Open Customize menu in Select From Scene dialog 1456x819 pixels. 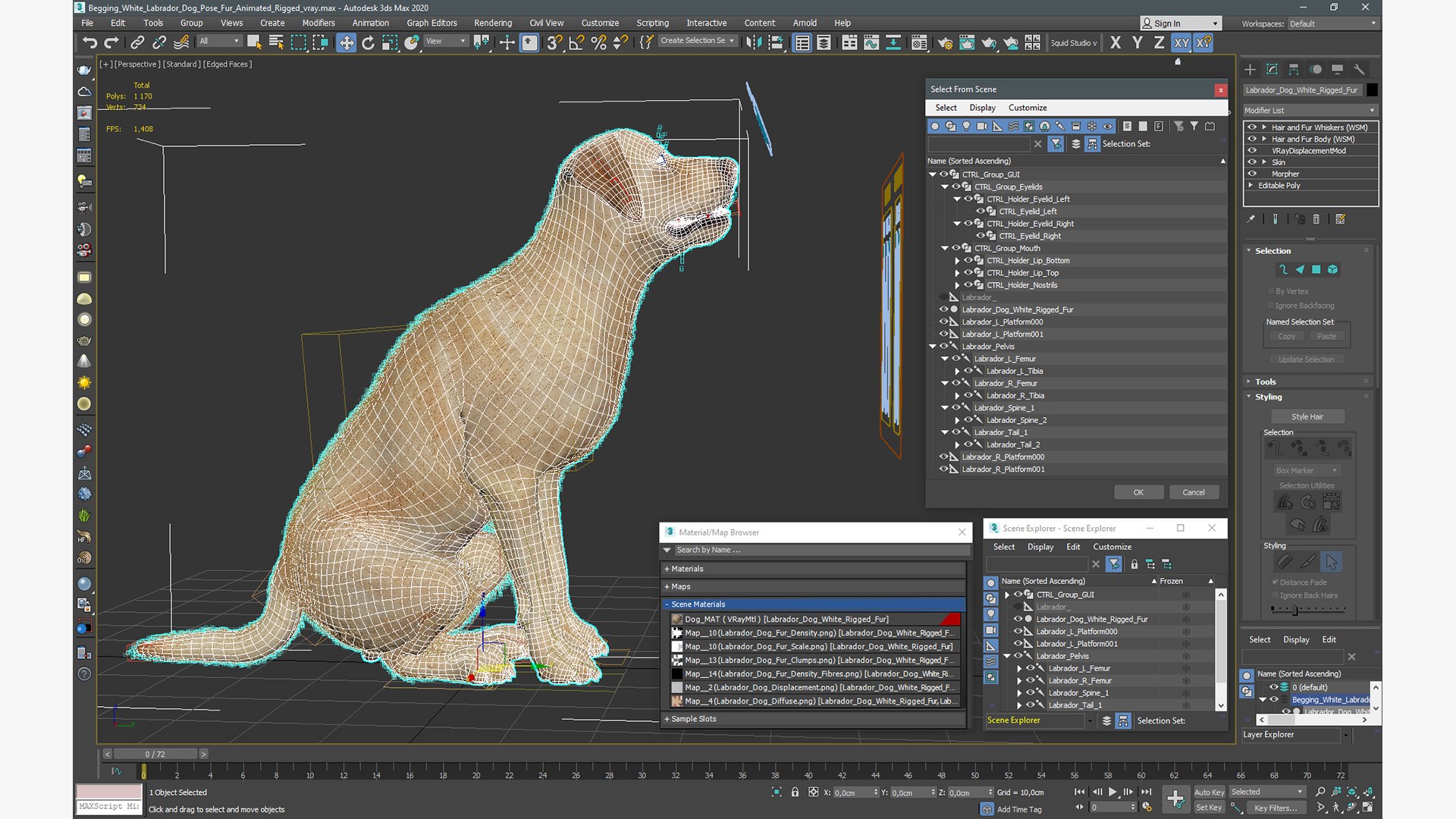point(1028,108)
